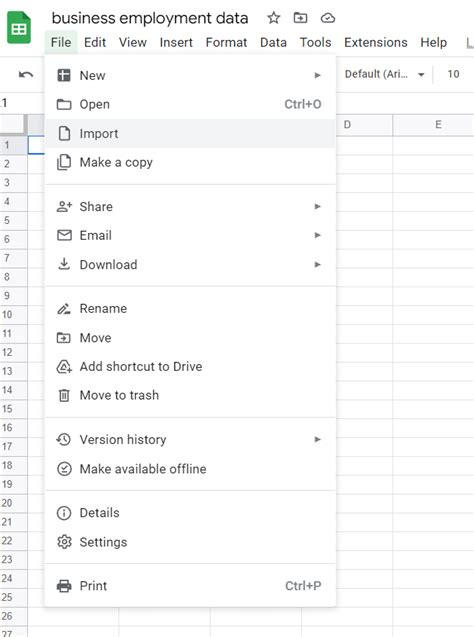Click the undo arrow in the toolbar

pos(26,74)
